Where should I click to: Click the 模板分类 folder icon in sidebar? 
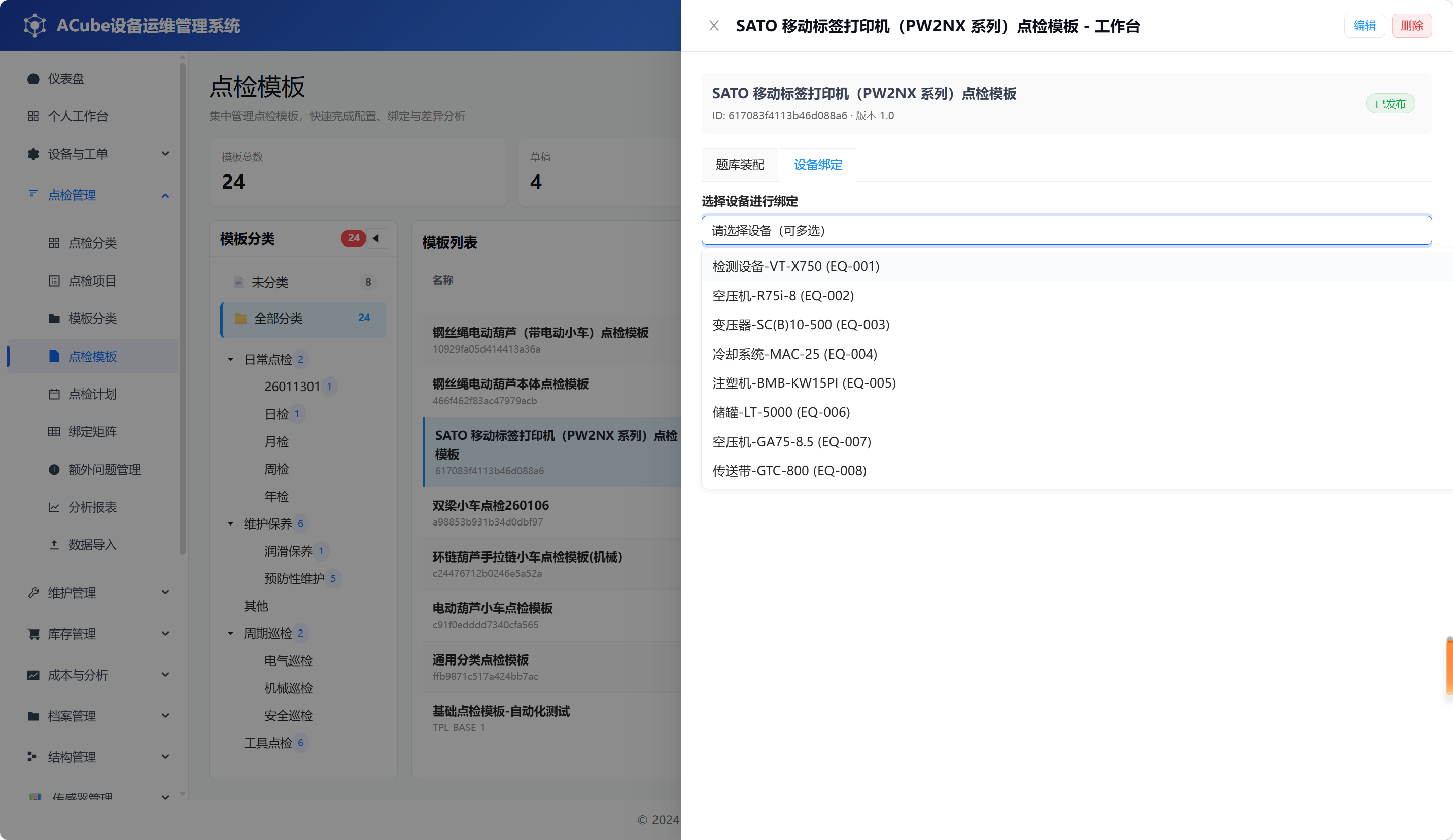(x=54, y=318)
